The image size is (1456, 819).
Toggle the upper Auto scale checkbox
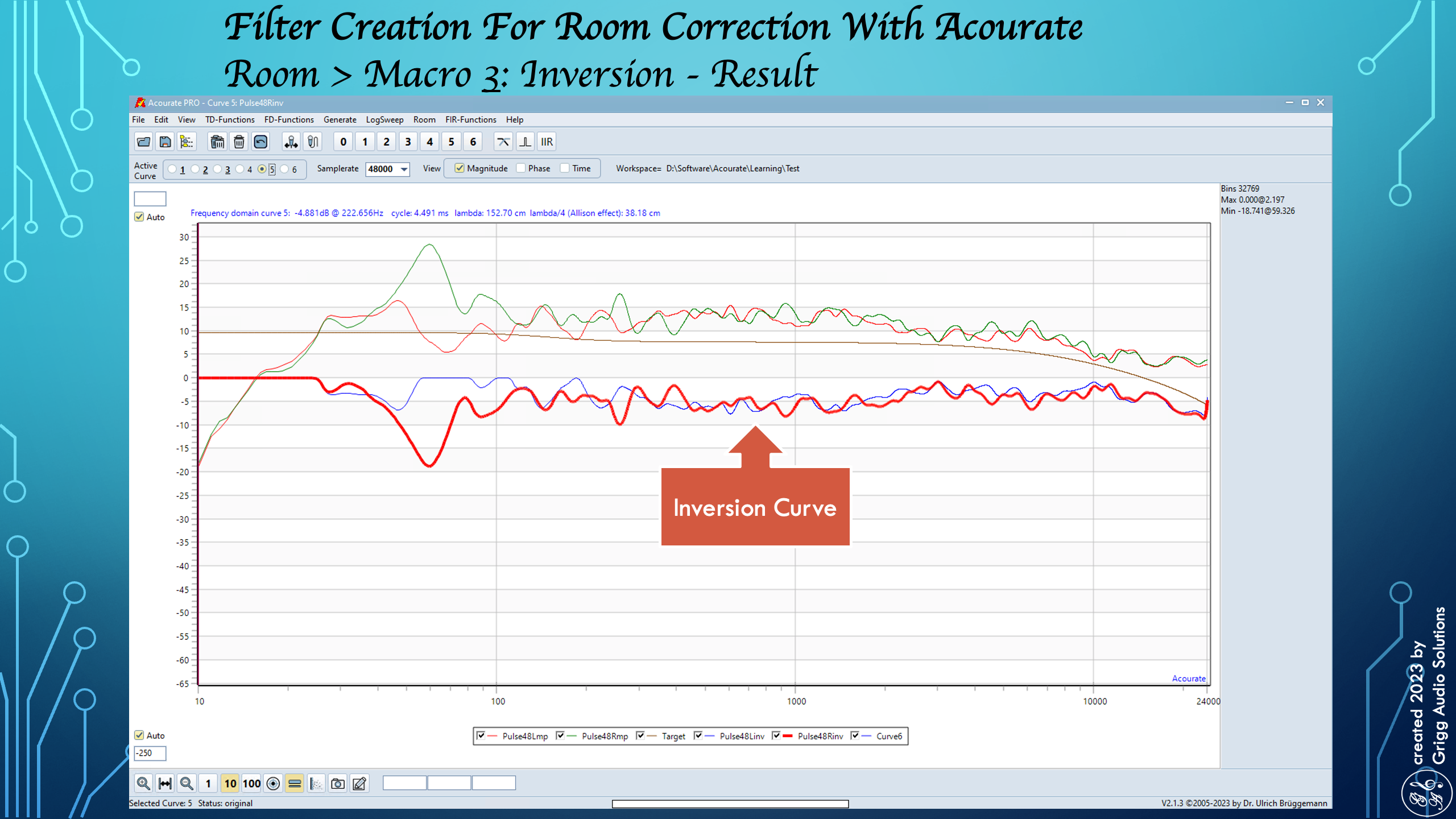[139, 217]
